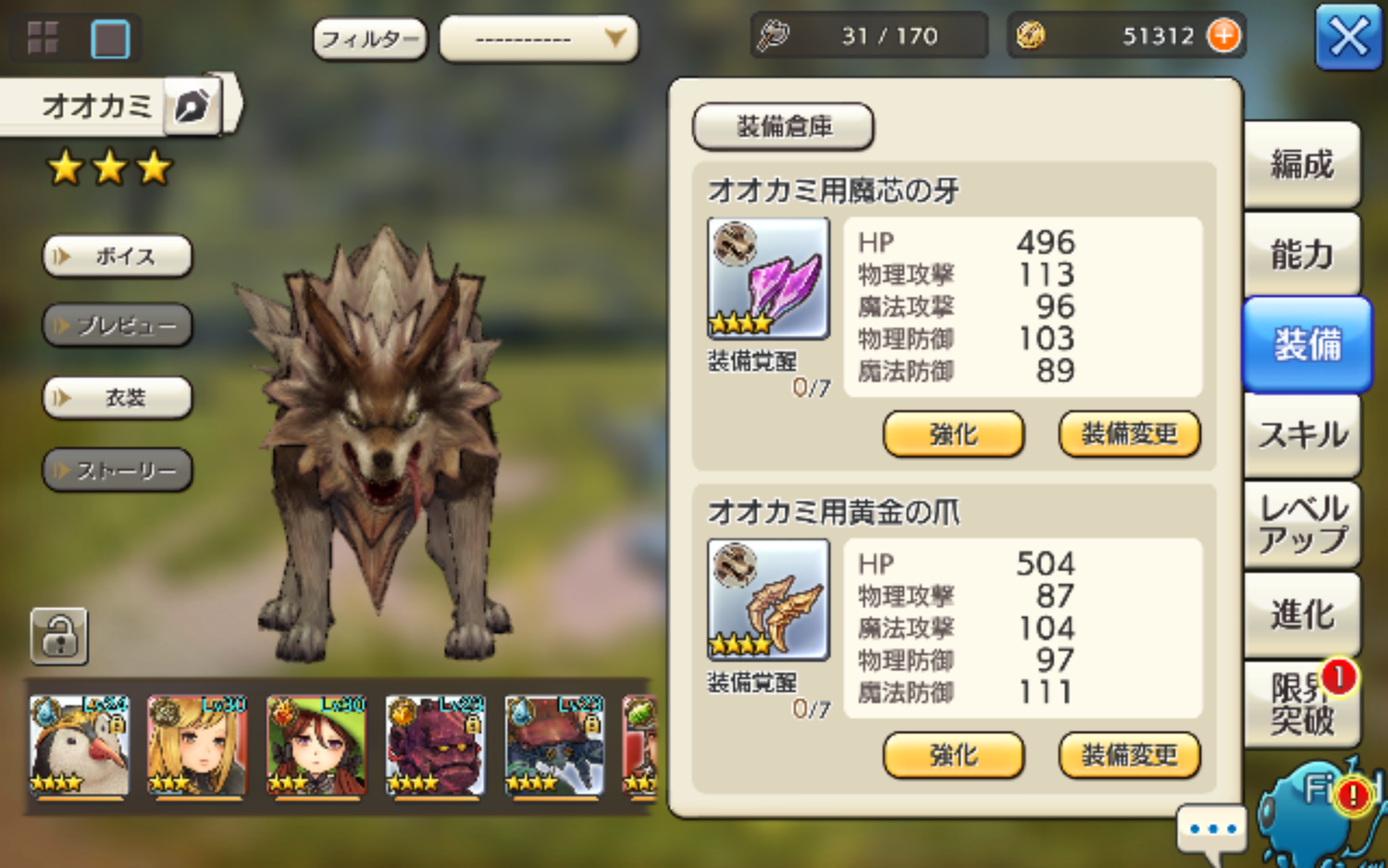
Task: Select the 黄金の爪 equipment icon
Action: [x=768, y=600]
